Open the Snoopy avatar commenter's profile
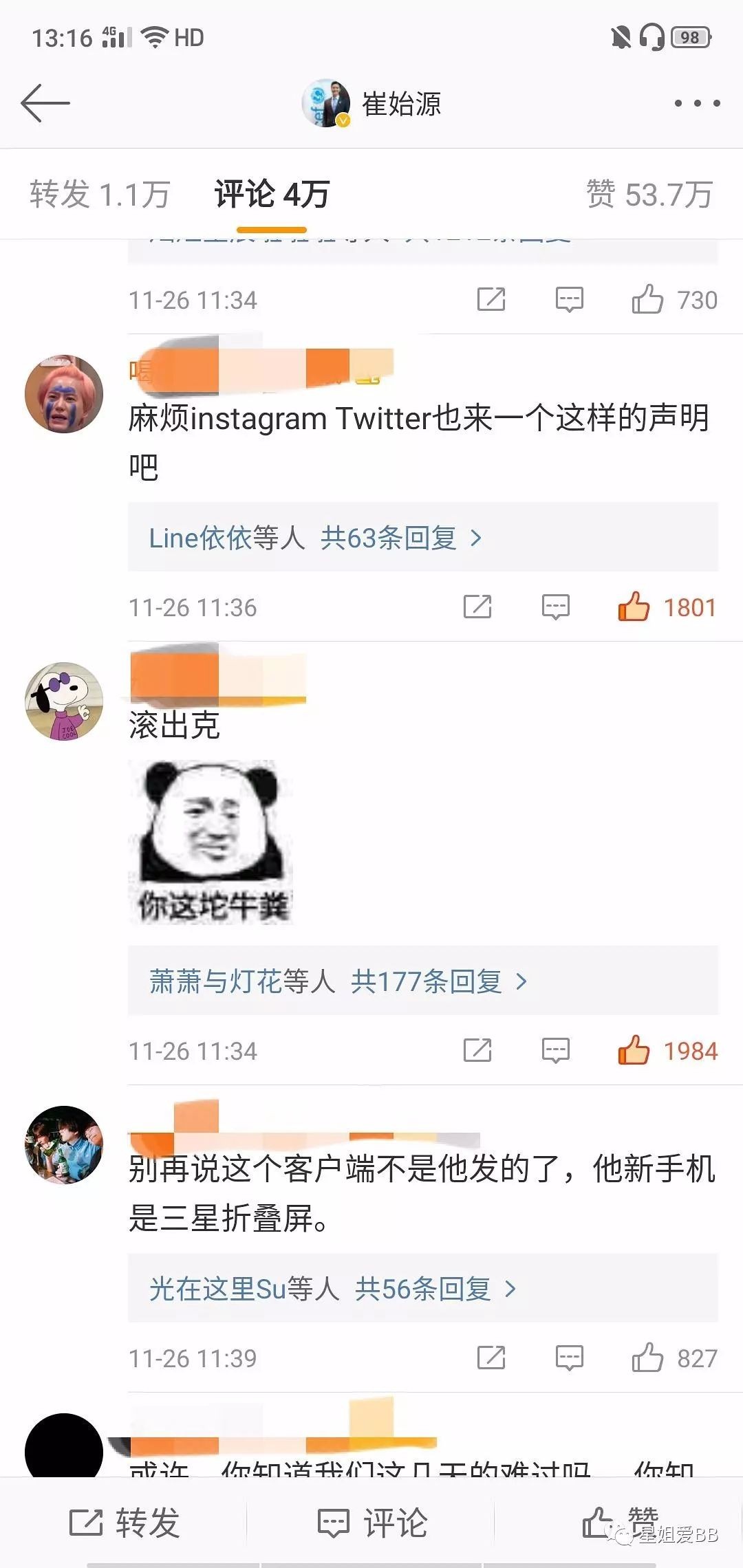Screen dimensions: 743x1568 64,701
